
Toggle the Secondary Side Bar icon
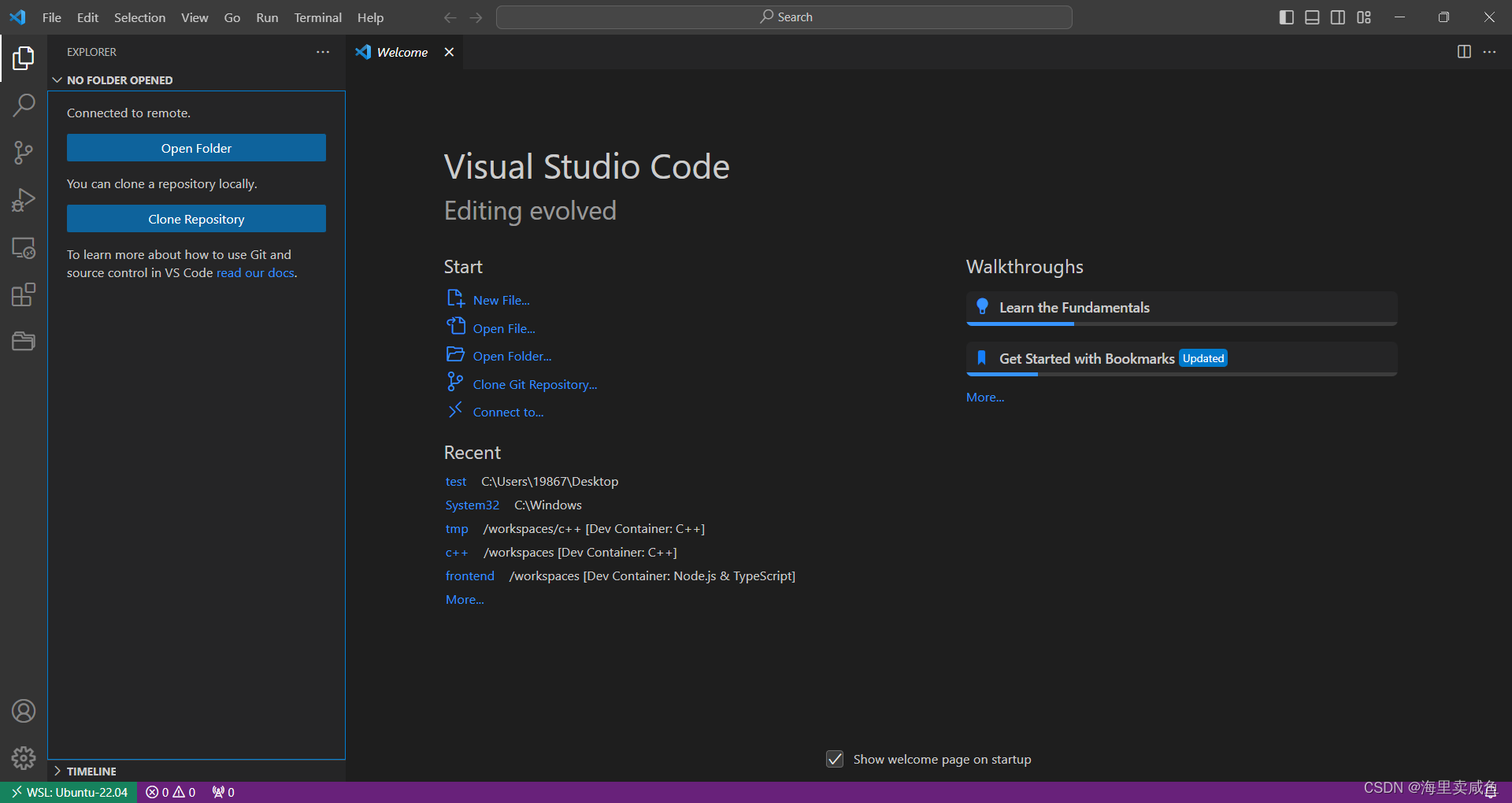click(1338, 17)
